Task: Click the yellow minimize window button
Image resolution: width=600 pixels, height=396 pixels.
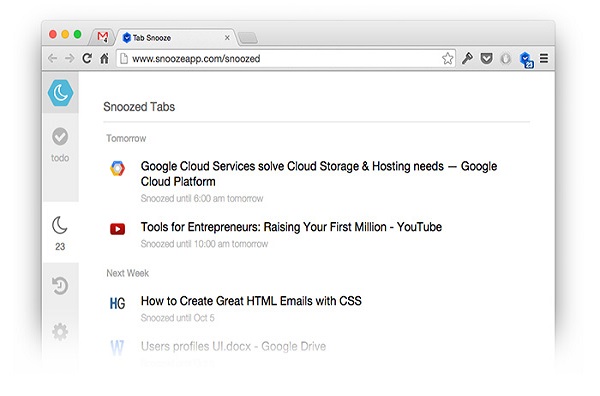Action: pyautogui.click(x=65, y=34)
